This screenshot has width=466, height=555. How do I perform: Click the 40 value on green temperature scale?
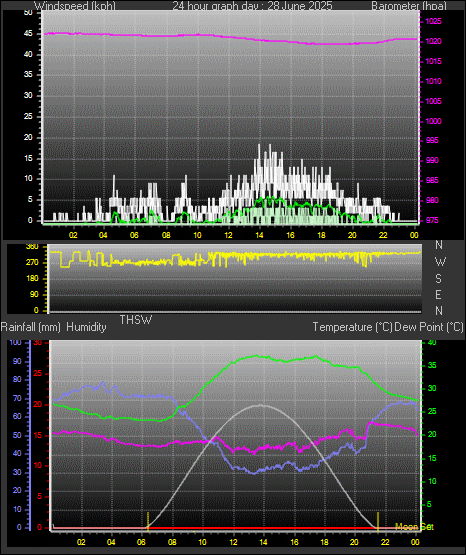coord(432,342)
